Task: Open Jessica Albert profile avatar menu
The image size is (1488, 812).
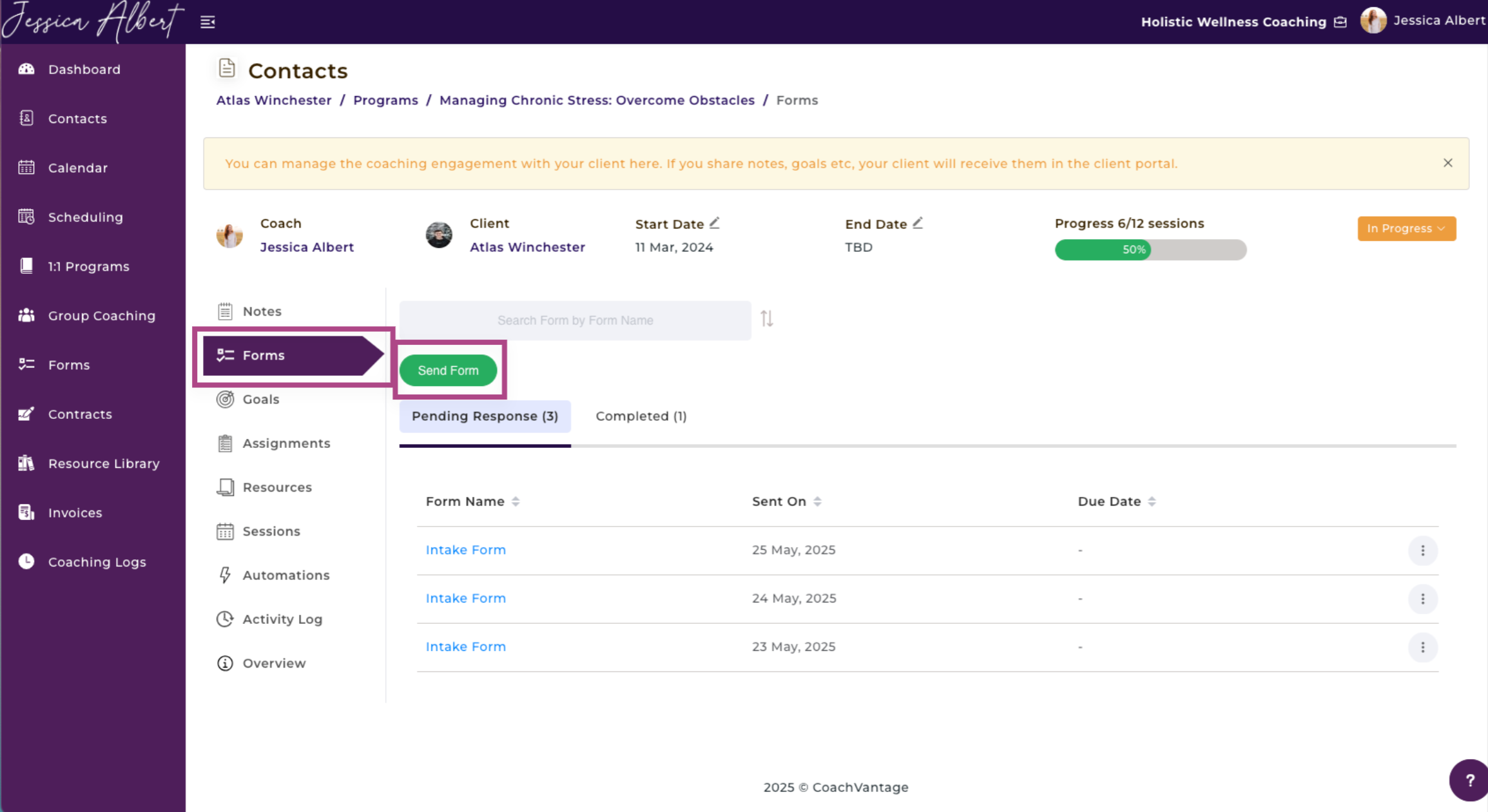Action: pyautogui.click(x=1373, y=21)
